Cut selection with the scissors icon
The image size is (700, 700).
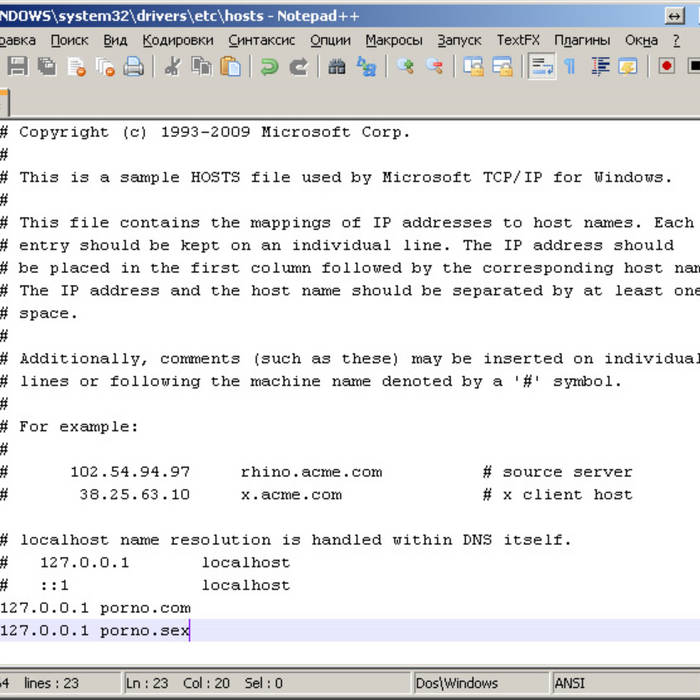(172, 67)
